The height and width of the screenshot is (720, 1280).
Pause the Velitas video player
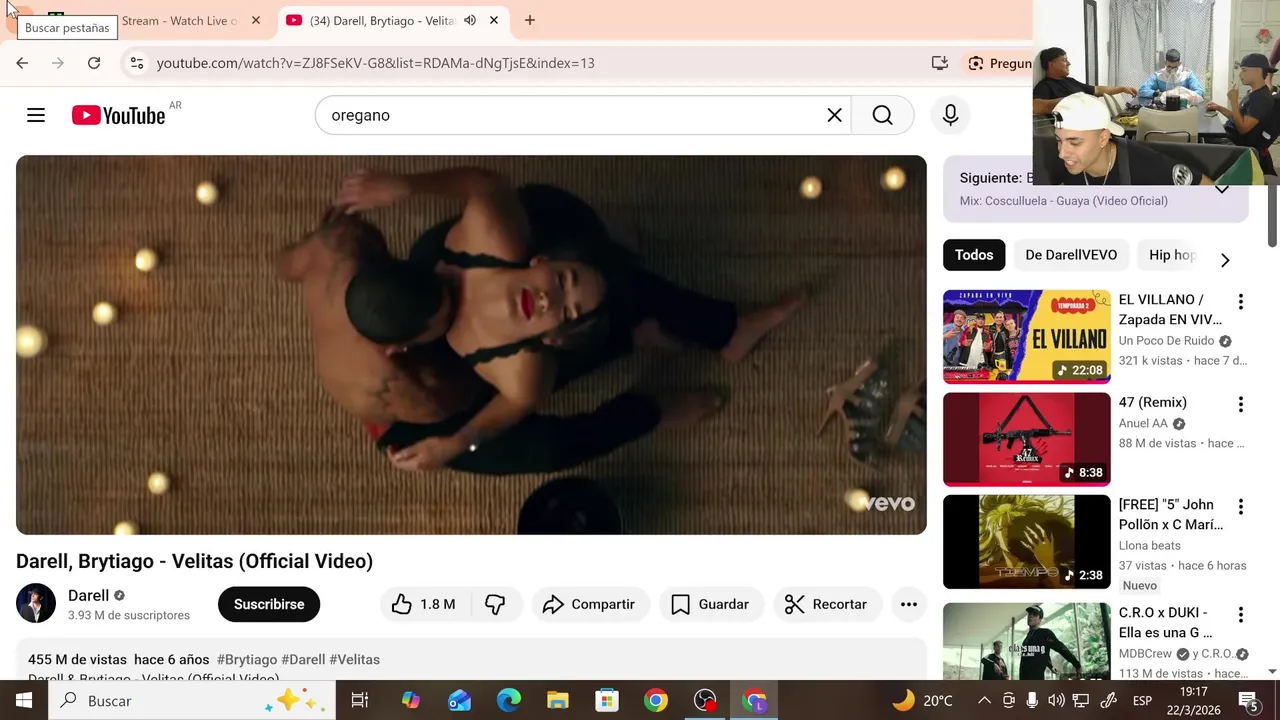471,345
